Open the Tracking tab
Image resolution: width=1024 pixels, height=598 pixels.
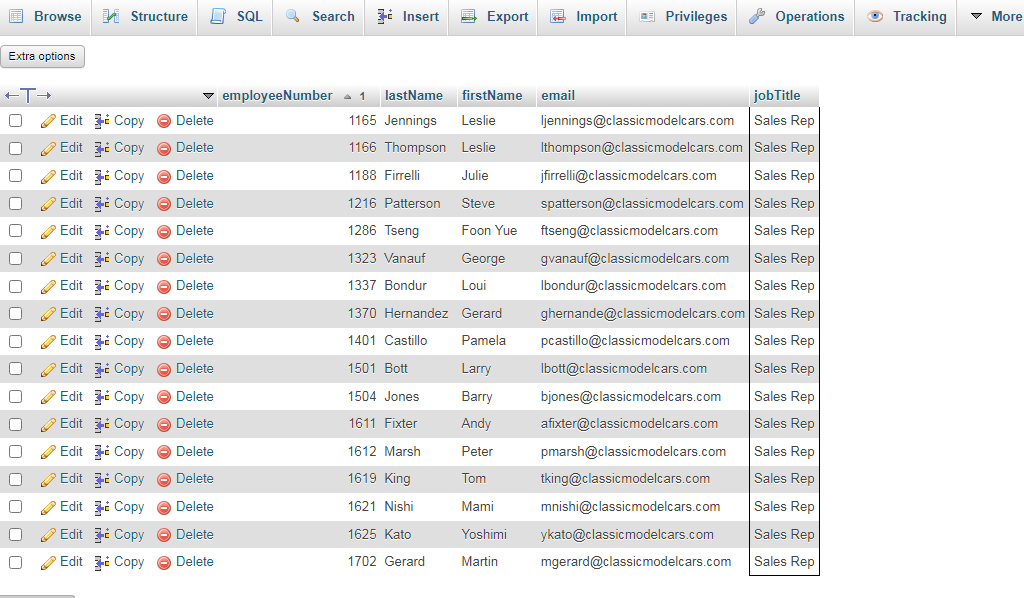point(906,16)
